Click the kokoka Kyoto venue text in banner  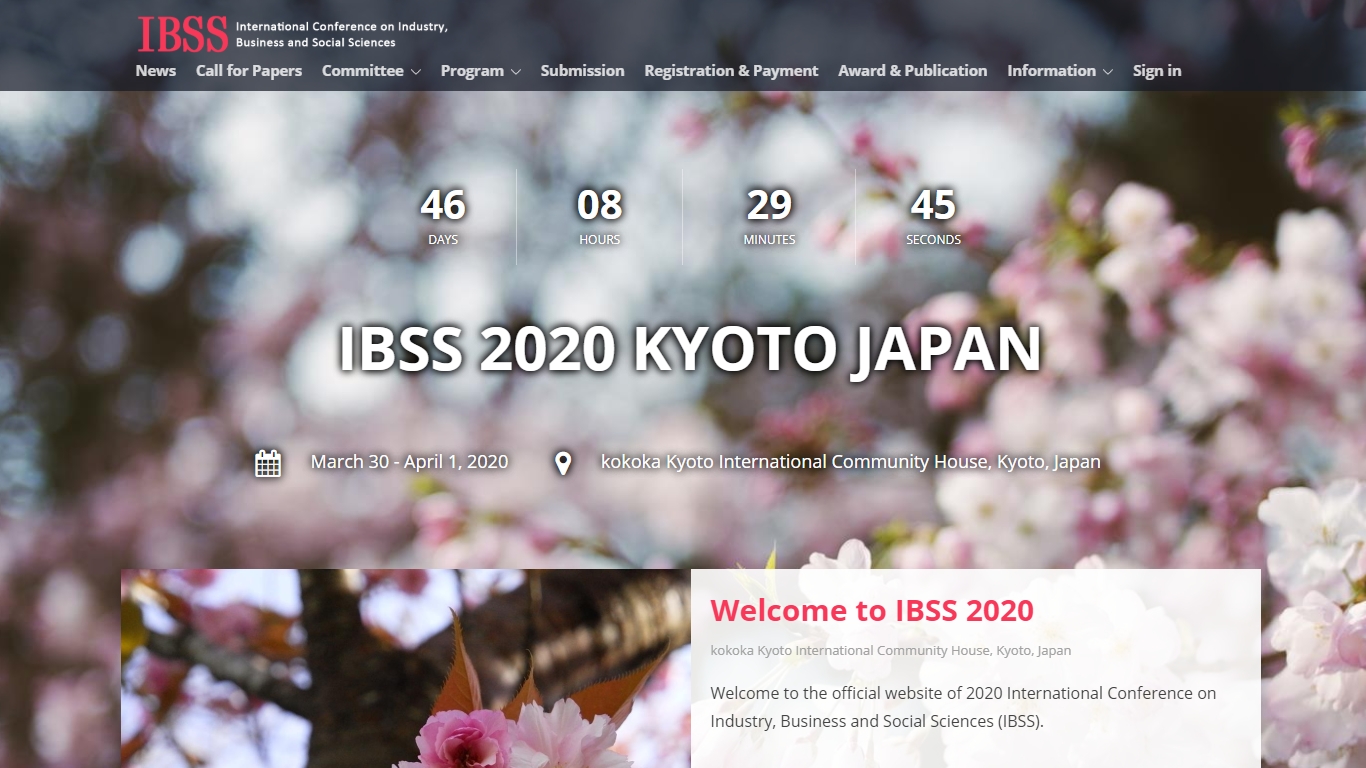pyautogui.click(x=851, y=462)
